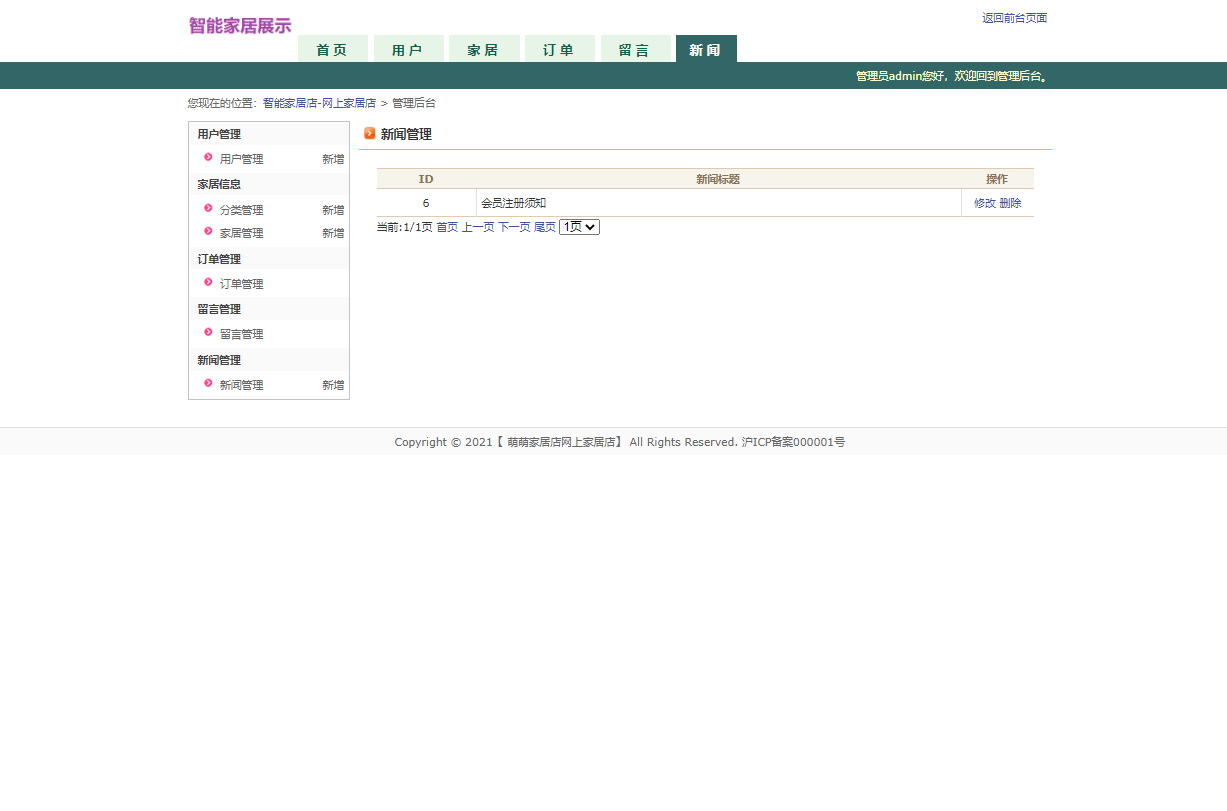Image resolution: width=1227 pixels, height=811 pixels.
Task: Click the orange bullet icon beside 用户管理 in sidebar
Action: click(207, 158)
